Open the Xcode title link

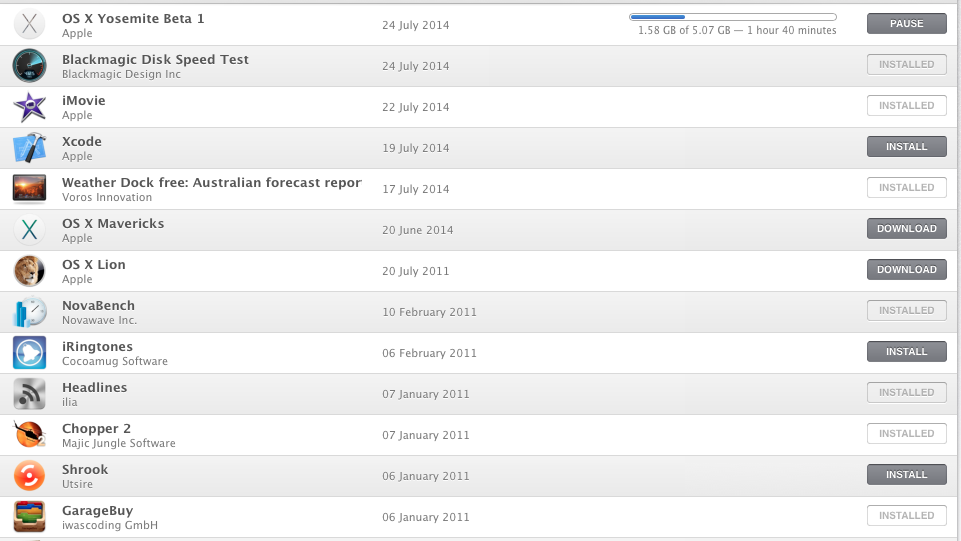(82, 142)
